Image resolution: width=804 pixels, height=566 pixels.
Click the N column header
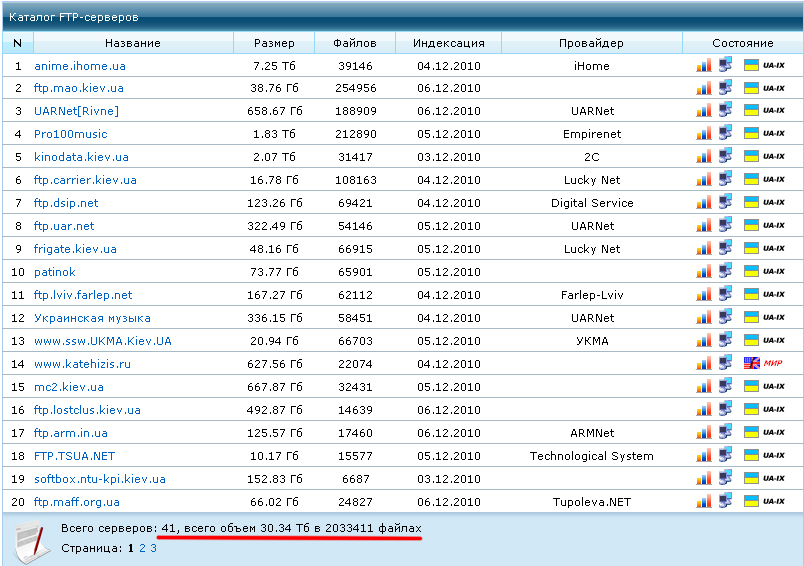(x=17, y=43)
